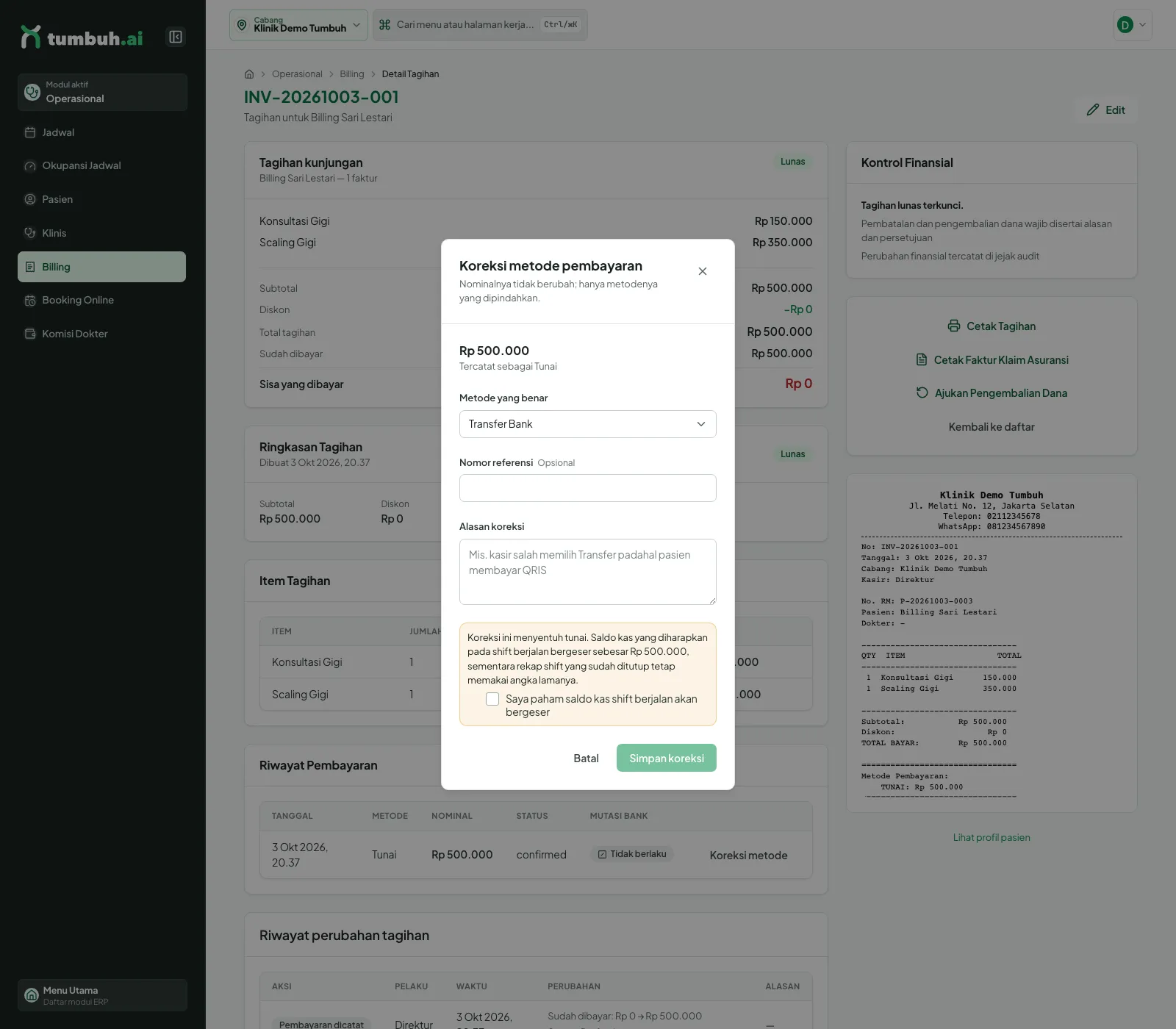Go to Pasien section
This screenshot has height=1029, width=1176.
101,199
